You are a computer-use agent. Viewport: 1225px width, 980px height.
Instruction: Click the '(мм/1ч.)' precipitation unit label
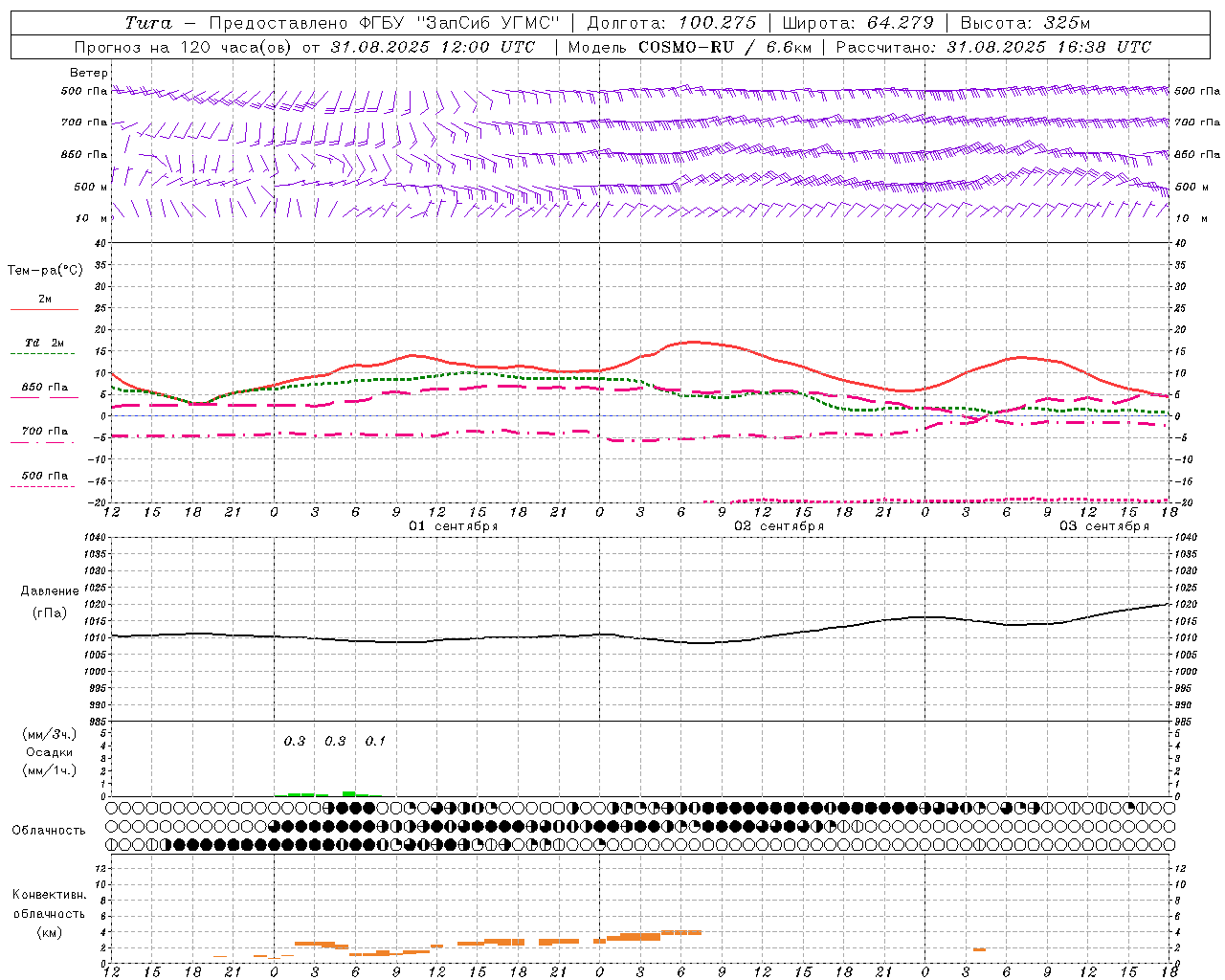[x=50, y=770]
